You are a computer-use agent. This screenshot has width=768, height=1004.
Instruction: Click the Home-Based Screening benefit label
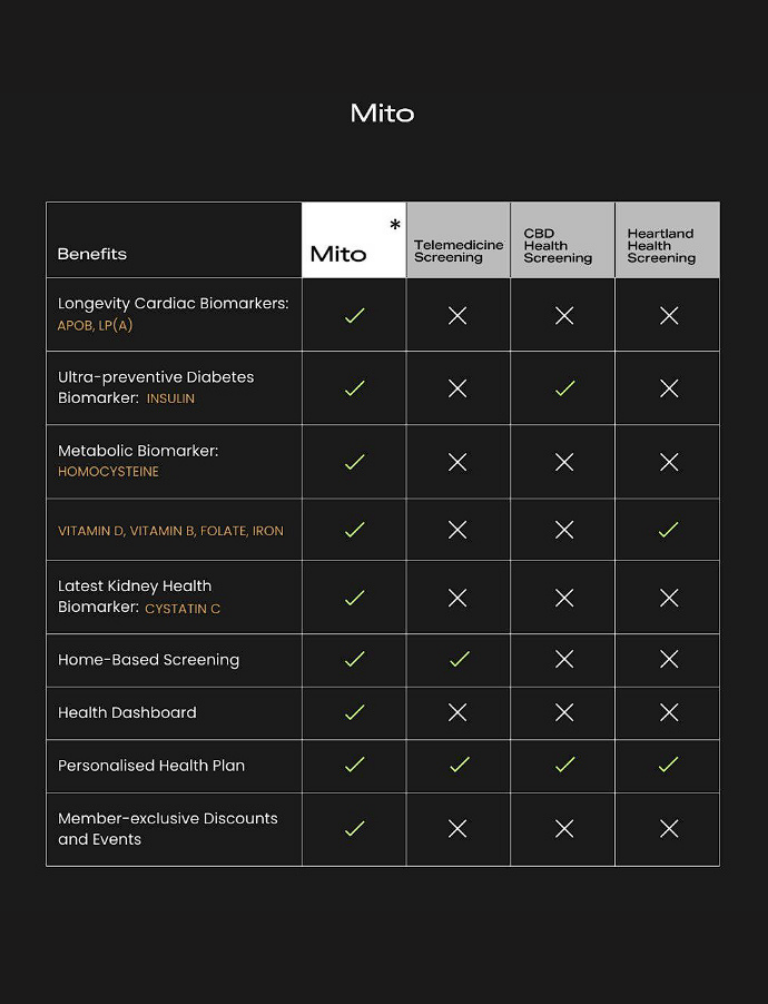click(149, 660)
